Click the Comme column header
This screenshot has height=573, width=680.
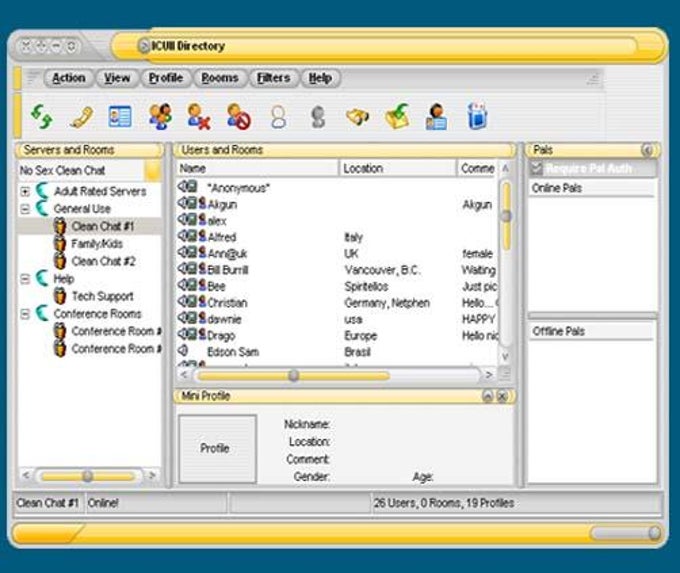tap(477, 168)
